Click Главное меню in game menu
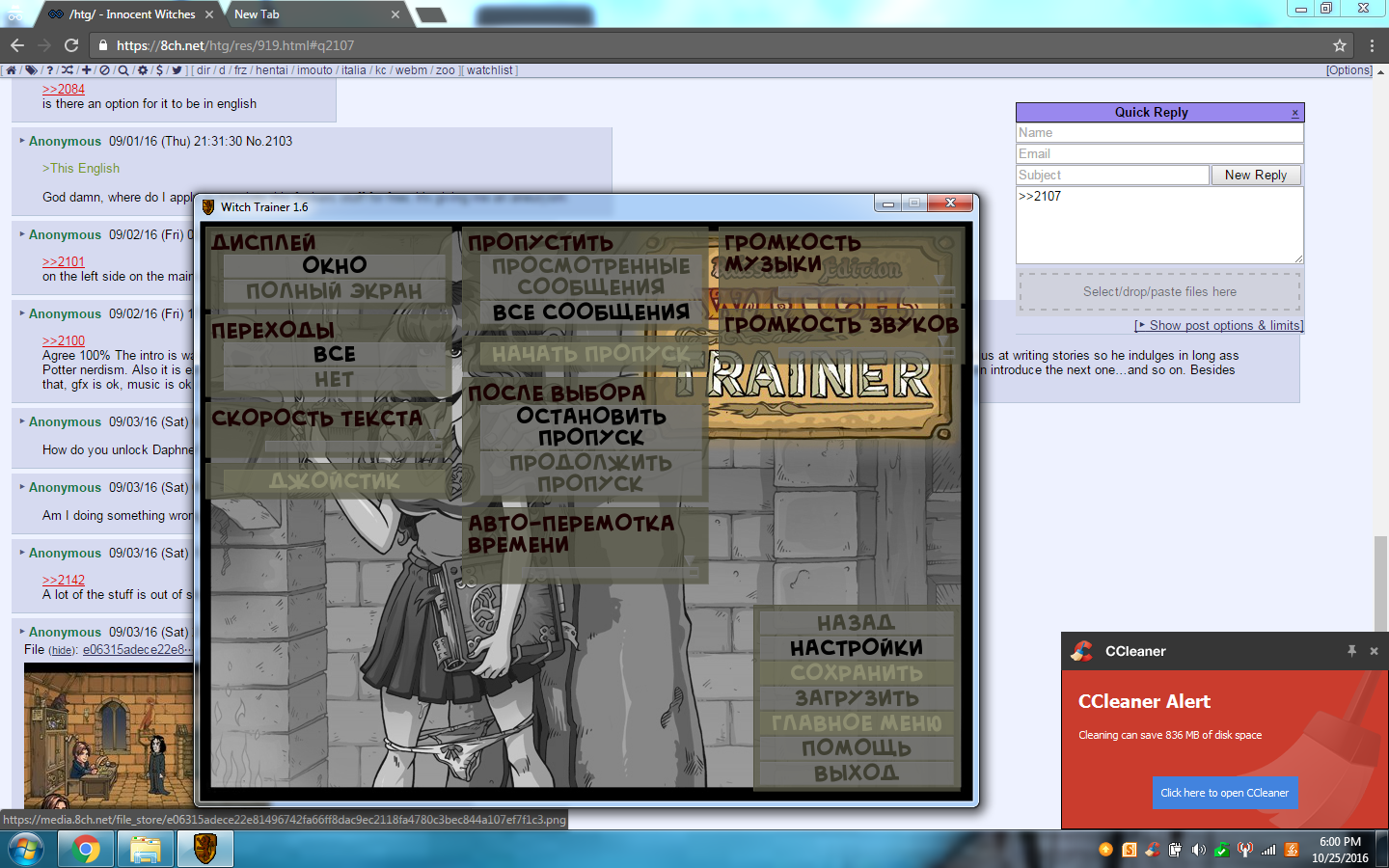 [857, 722]
